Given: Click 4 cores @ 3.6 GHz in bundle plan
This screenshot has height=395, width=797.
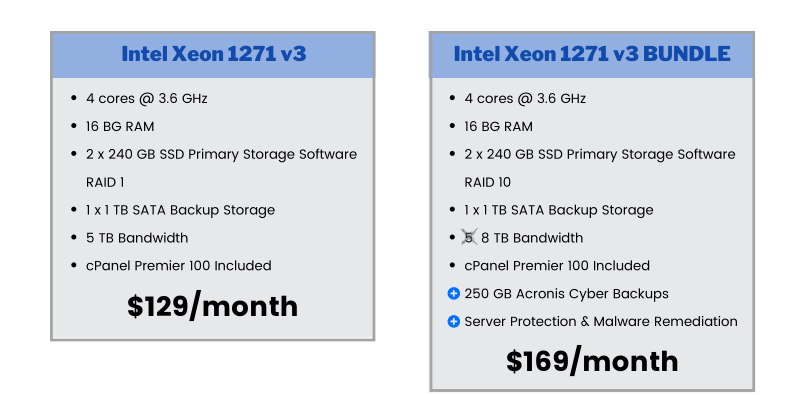Looking at the screenshot, I should 525,99.
